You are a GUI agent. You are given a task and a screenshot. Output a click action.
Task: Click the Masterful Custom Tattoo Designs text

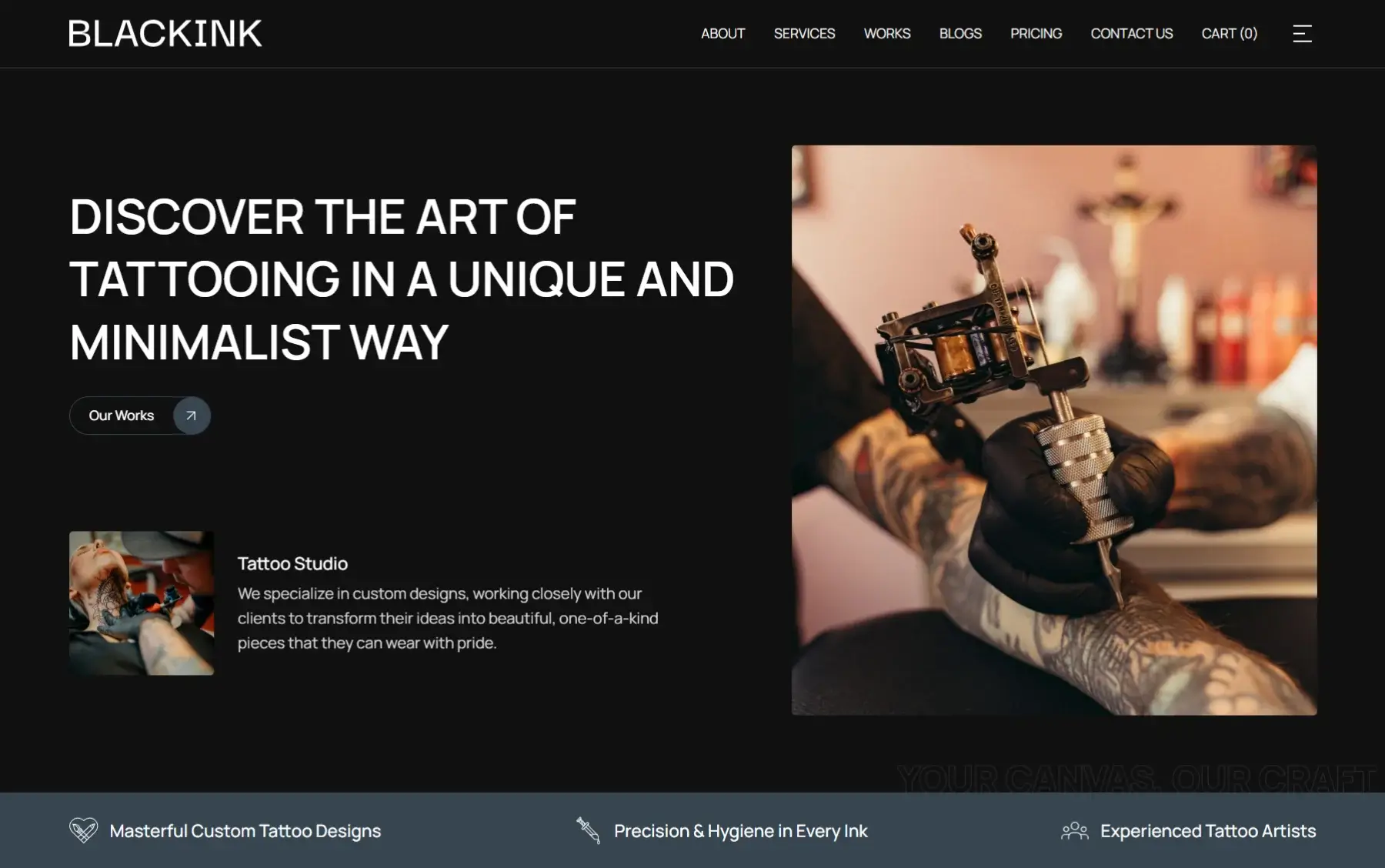(x=245, y=831)
